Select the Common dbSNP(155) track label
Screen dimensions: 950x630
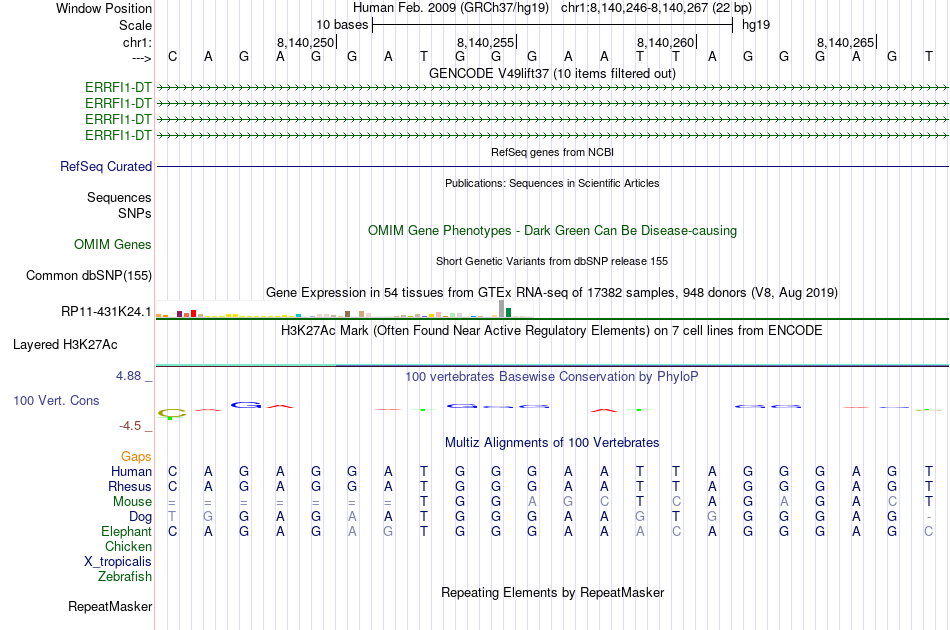coord(89,276)
